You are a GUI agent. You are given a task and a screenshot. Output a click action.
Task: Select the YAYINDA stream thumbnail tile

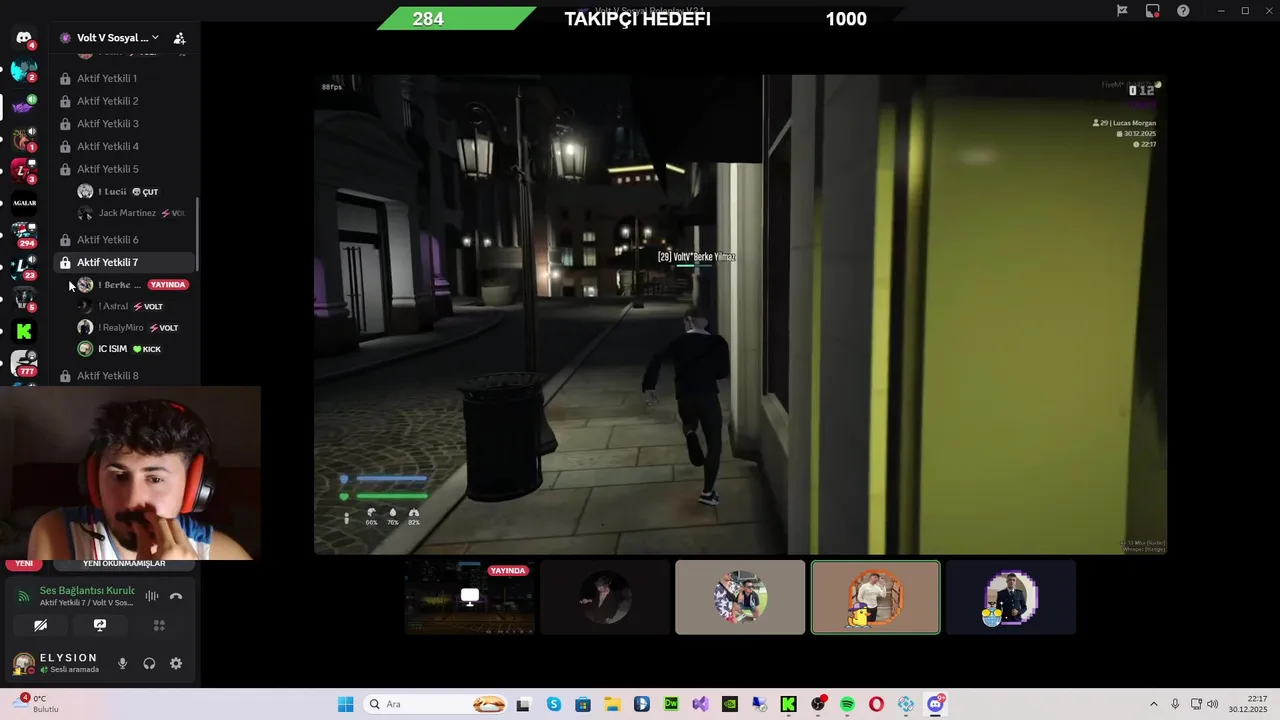coord(470,597)
